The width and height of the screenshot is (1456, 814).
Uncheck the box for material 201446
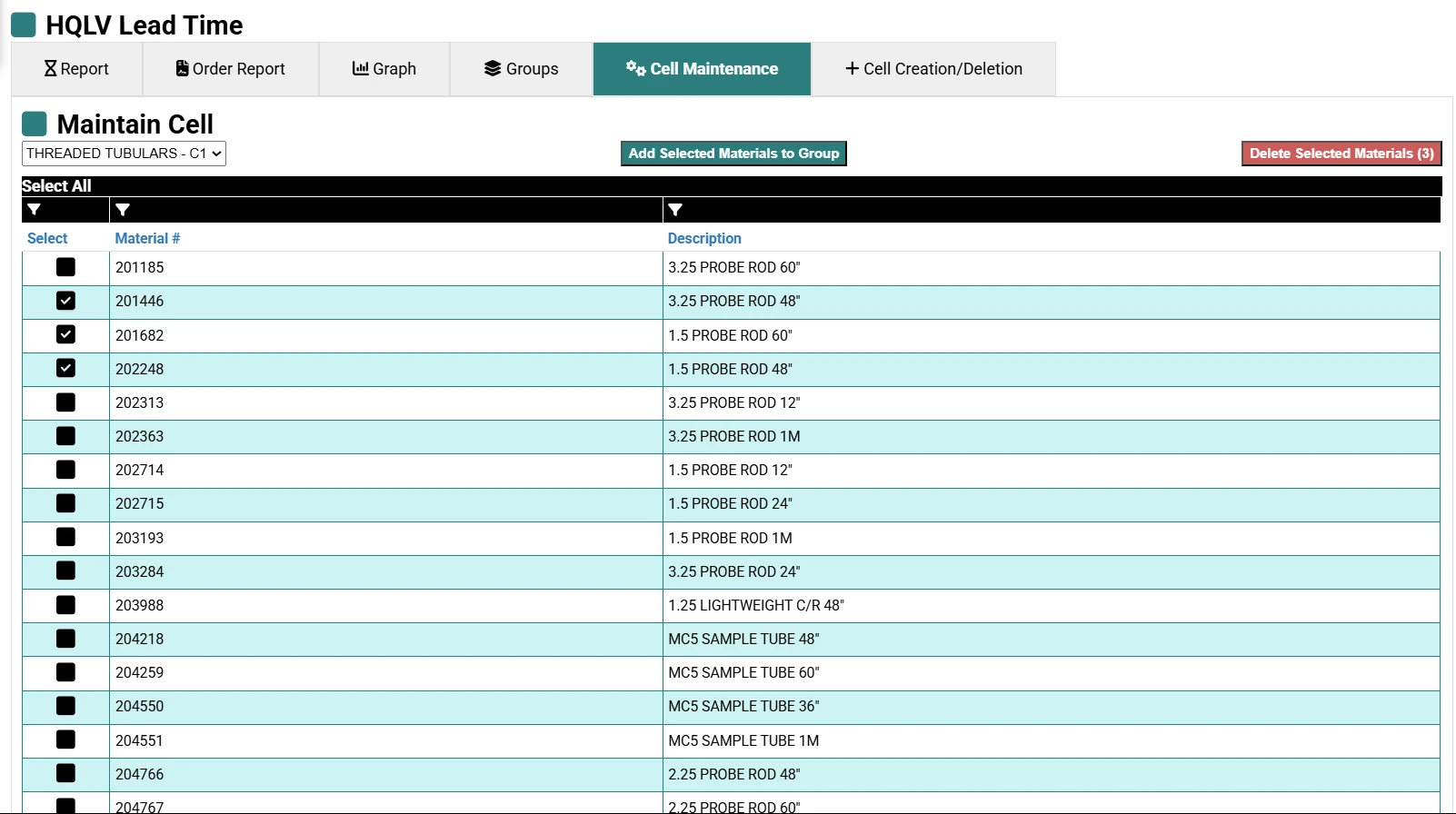[x=65, y=301]
